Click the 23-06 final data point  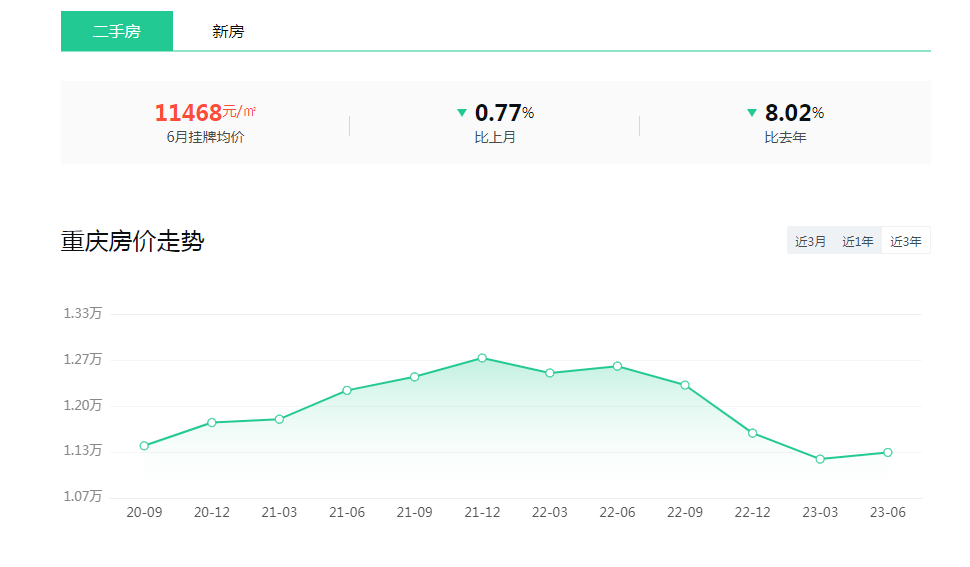(x=887, y=452)
